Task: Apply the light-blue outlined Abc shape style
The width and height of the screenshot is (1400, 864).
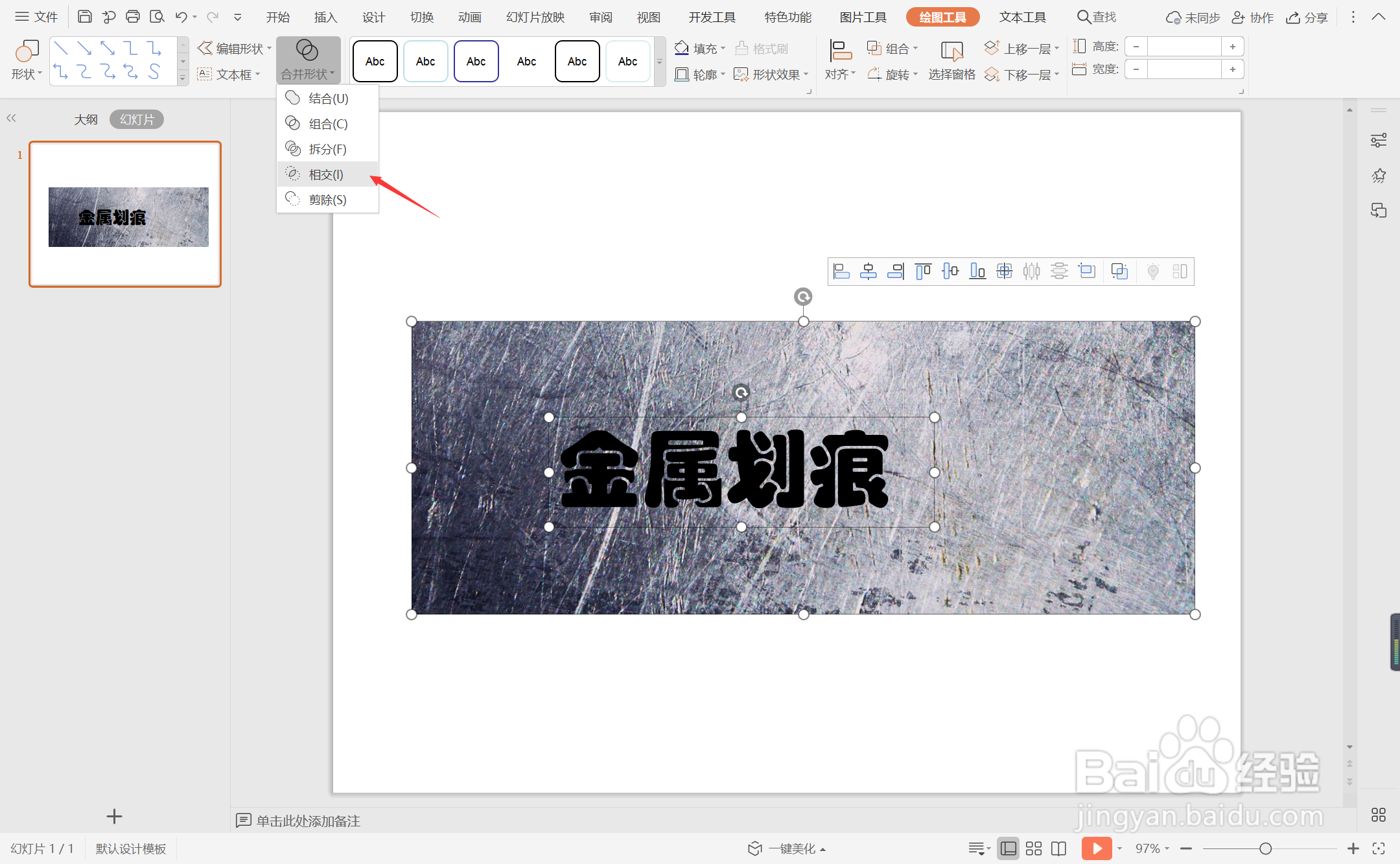Action: [426, 62]
